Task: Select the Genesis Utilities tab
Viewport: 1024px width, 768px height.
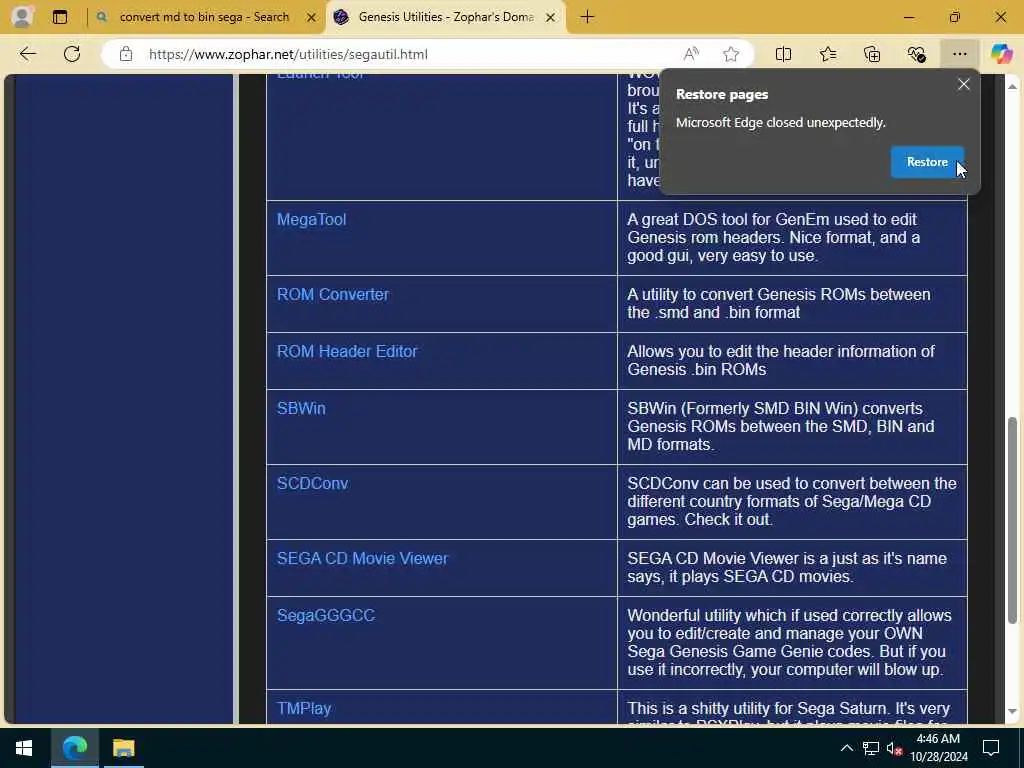Action: 446,17
